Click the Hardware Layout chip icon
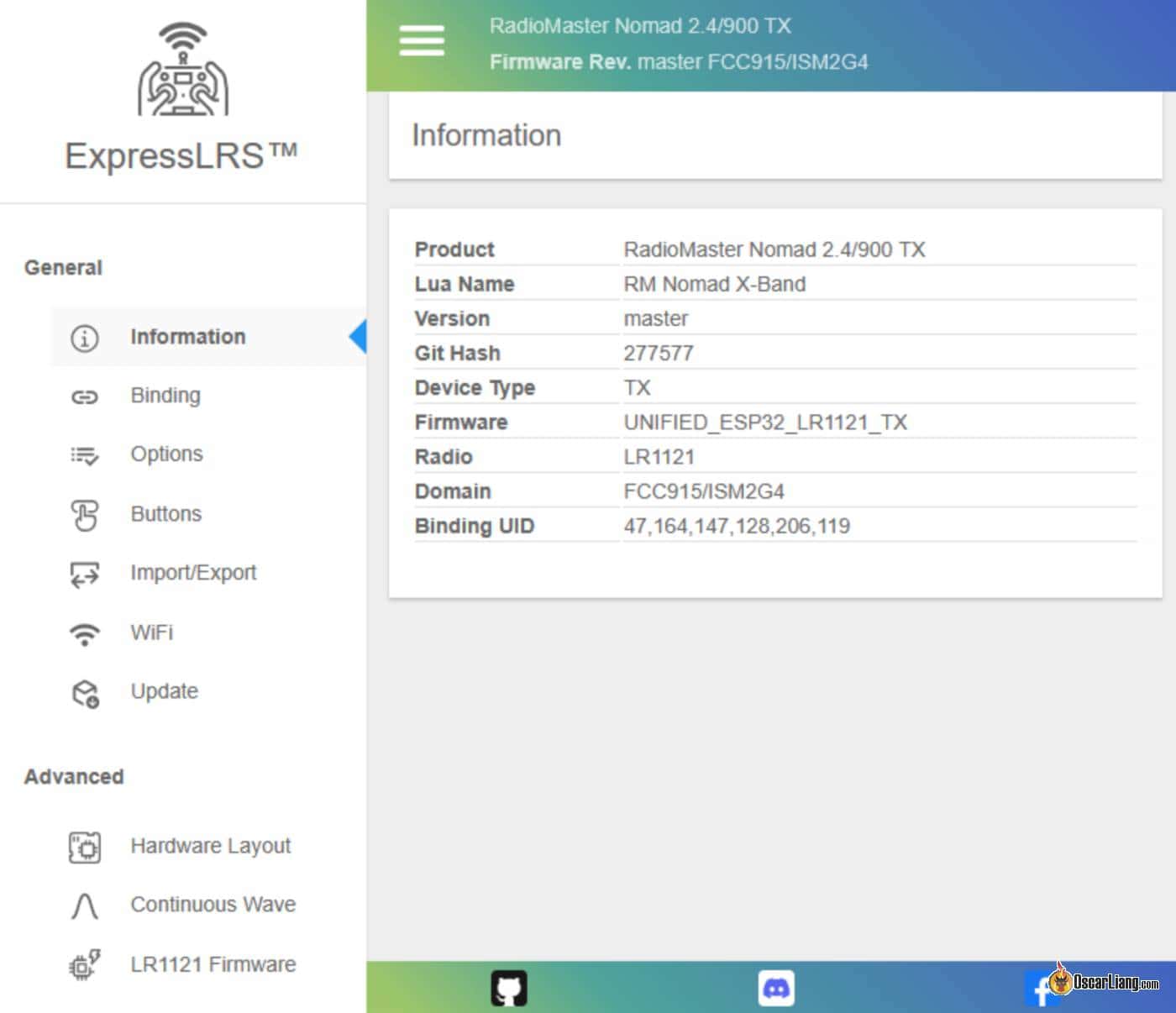This screenshot has height=1013, width=1176. pos(85,847)
